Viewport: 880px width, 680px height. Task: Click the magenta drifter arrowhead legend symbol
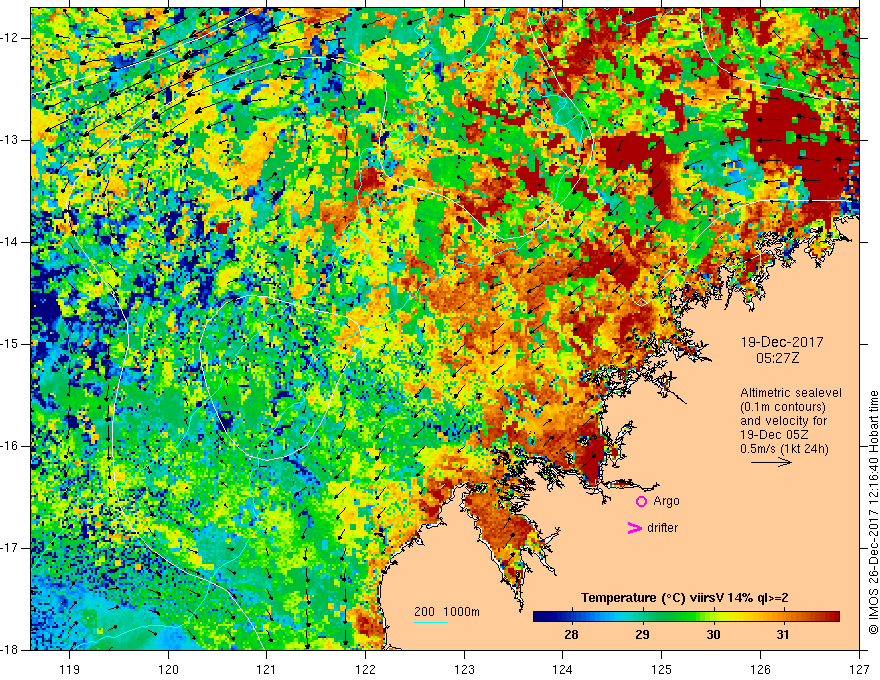click(x=634, y=528)
